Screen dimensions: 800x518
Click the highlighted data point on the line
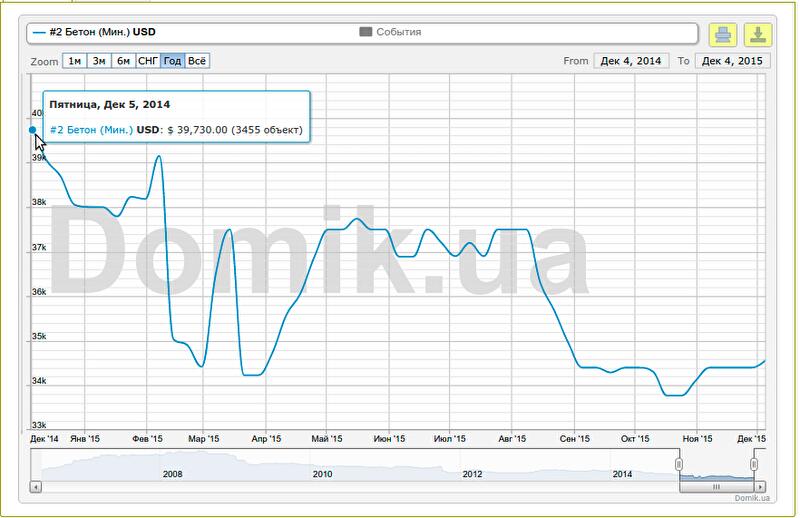[x=33, y=129]
